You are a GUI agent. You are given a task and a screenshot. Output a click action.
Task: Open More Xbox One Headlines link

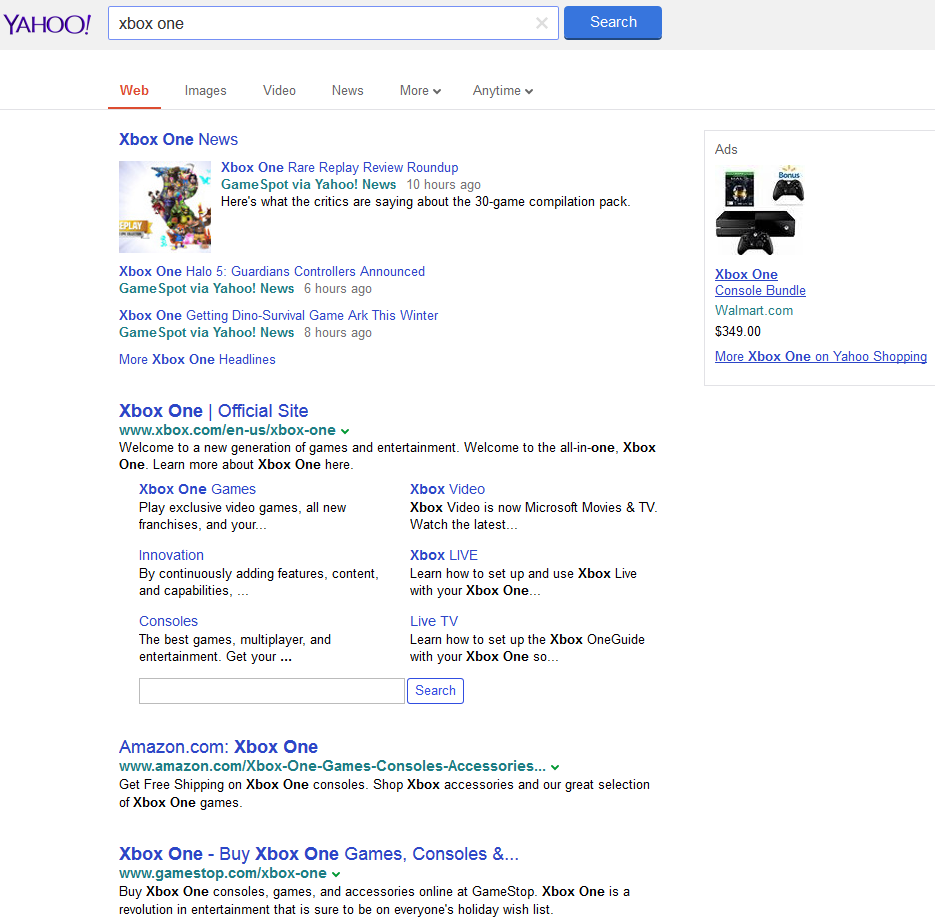[x=197, y=360]
